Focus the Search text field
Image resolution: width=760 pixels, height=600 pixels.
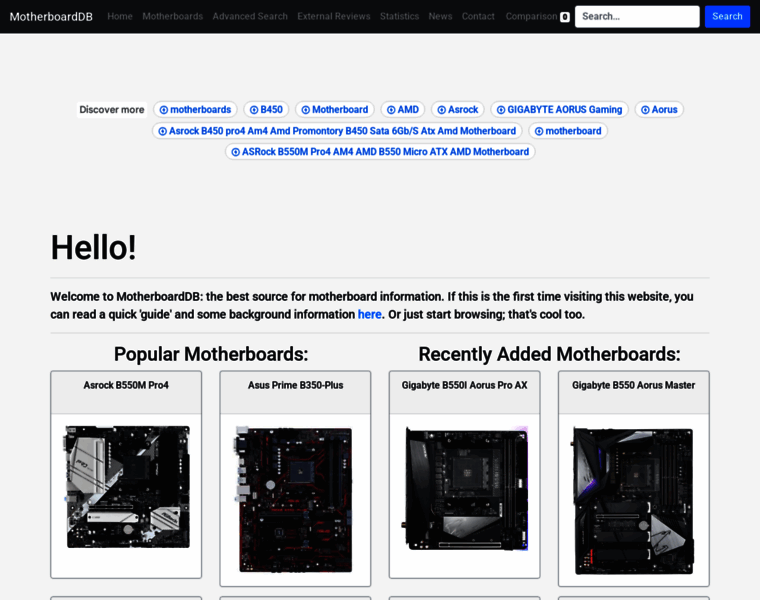(637, 16)
